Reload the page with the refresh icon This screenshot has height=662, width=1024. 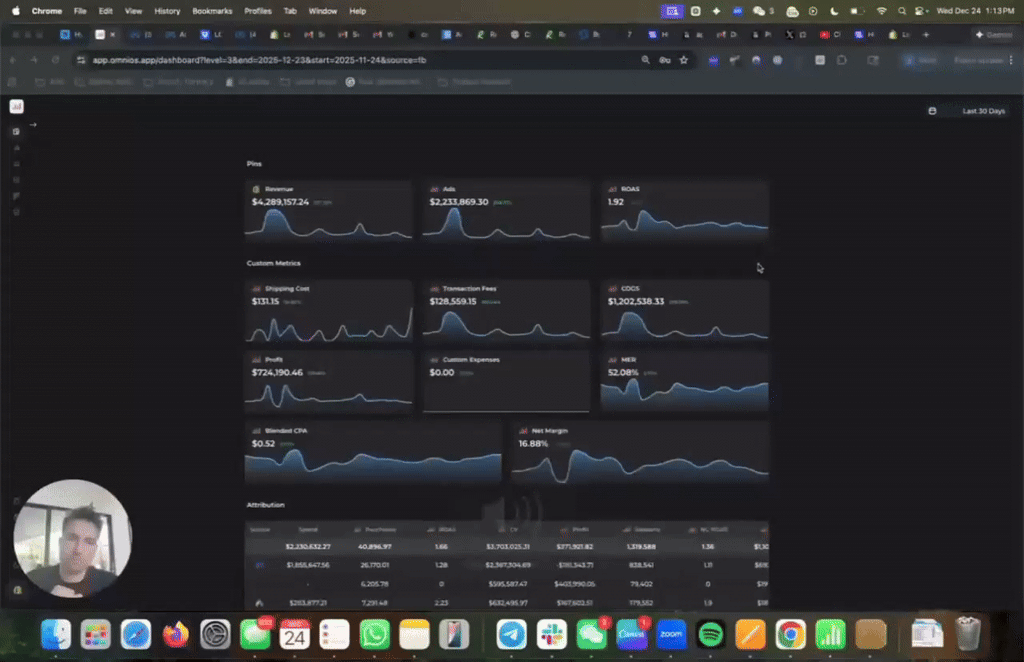pos(56,60)
